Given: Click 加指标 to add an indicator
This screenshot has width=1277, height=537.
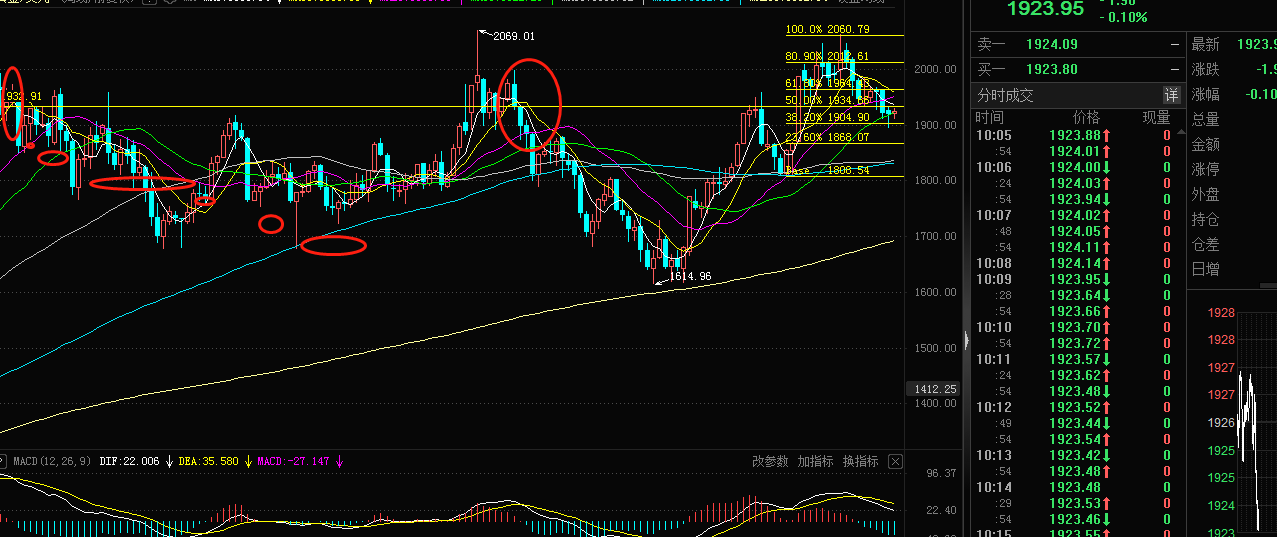Looking at the screenshot, I should tap(815, 462).
